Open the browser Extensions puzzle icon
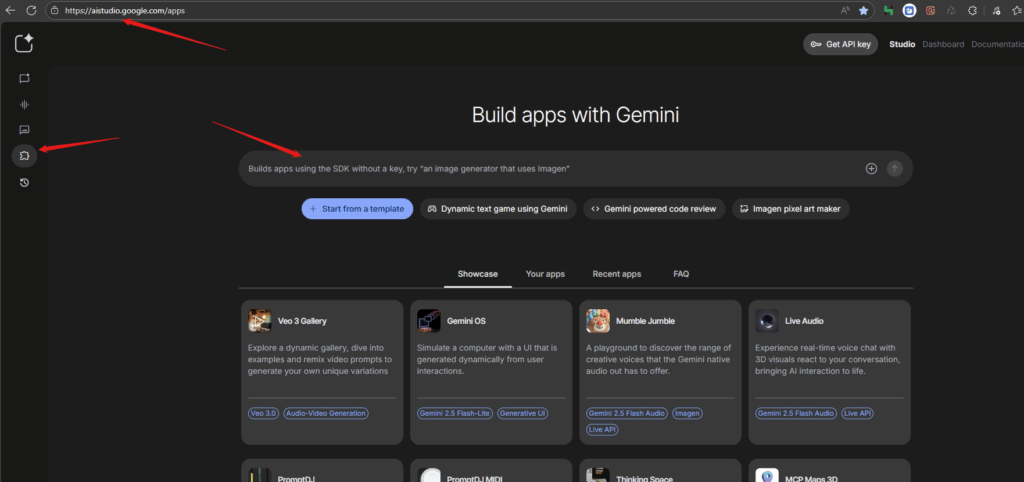The height and width of the screenshot is (482, 1024). click(x=972, y=10)
